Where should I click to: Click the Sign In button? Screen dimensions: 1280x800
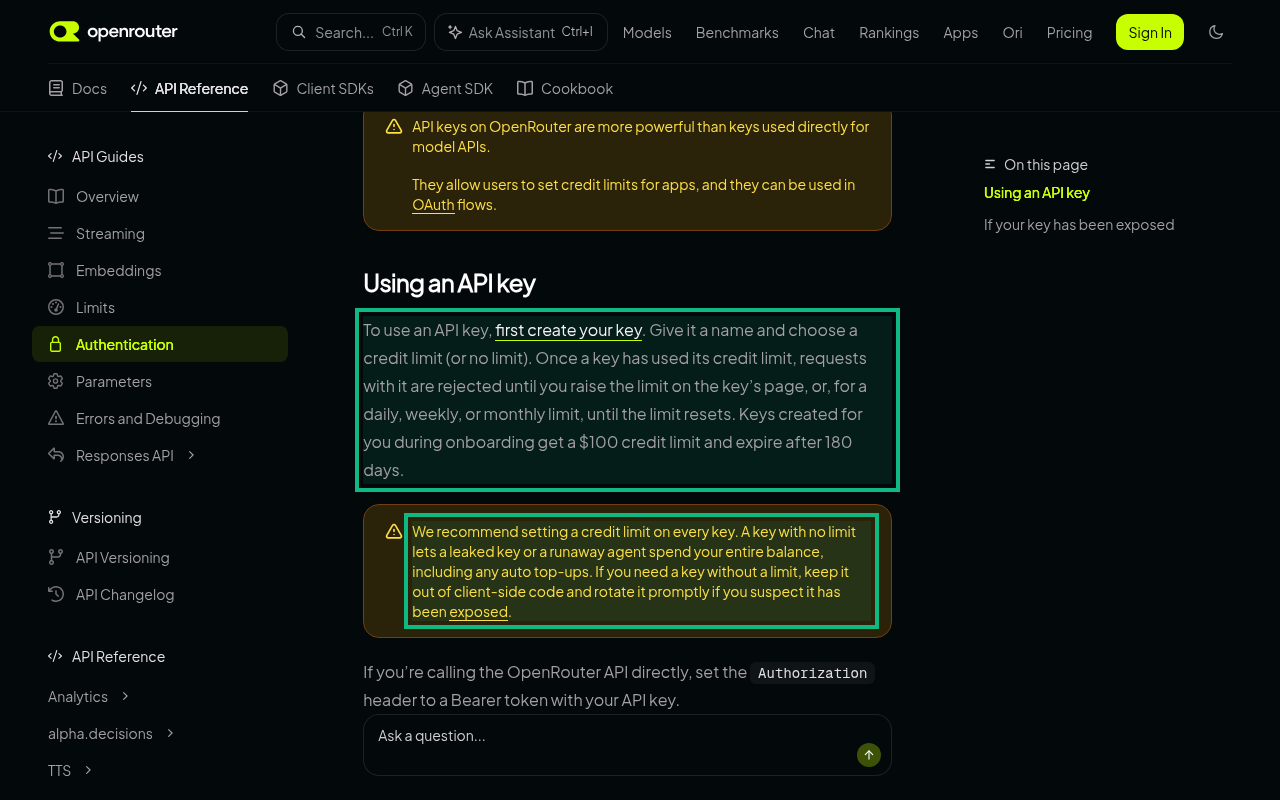click(1150, 32)
